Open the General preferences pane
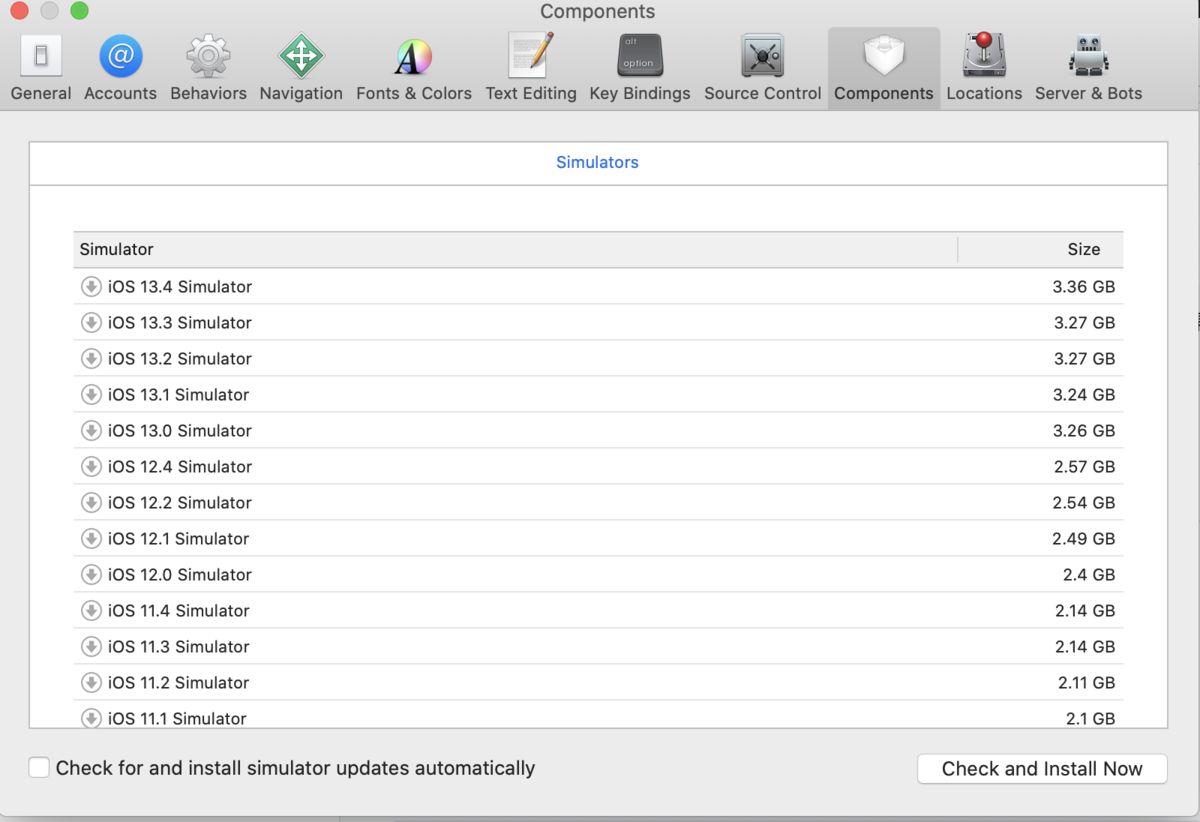 click(x=41, y=67)
